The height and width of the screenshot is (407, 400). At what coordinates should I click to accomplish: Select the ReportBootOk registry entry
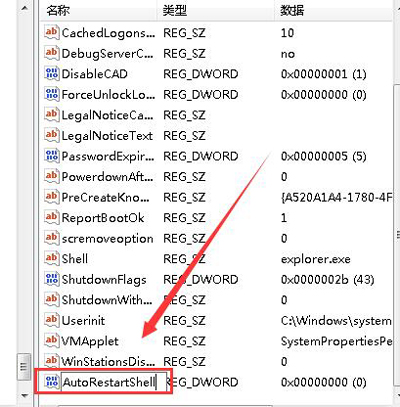[103, 218]
